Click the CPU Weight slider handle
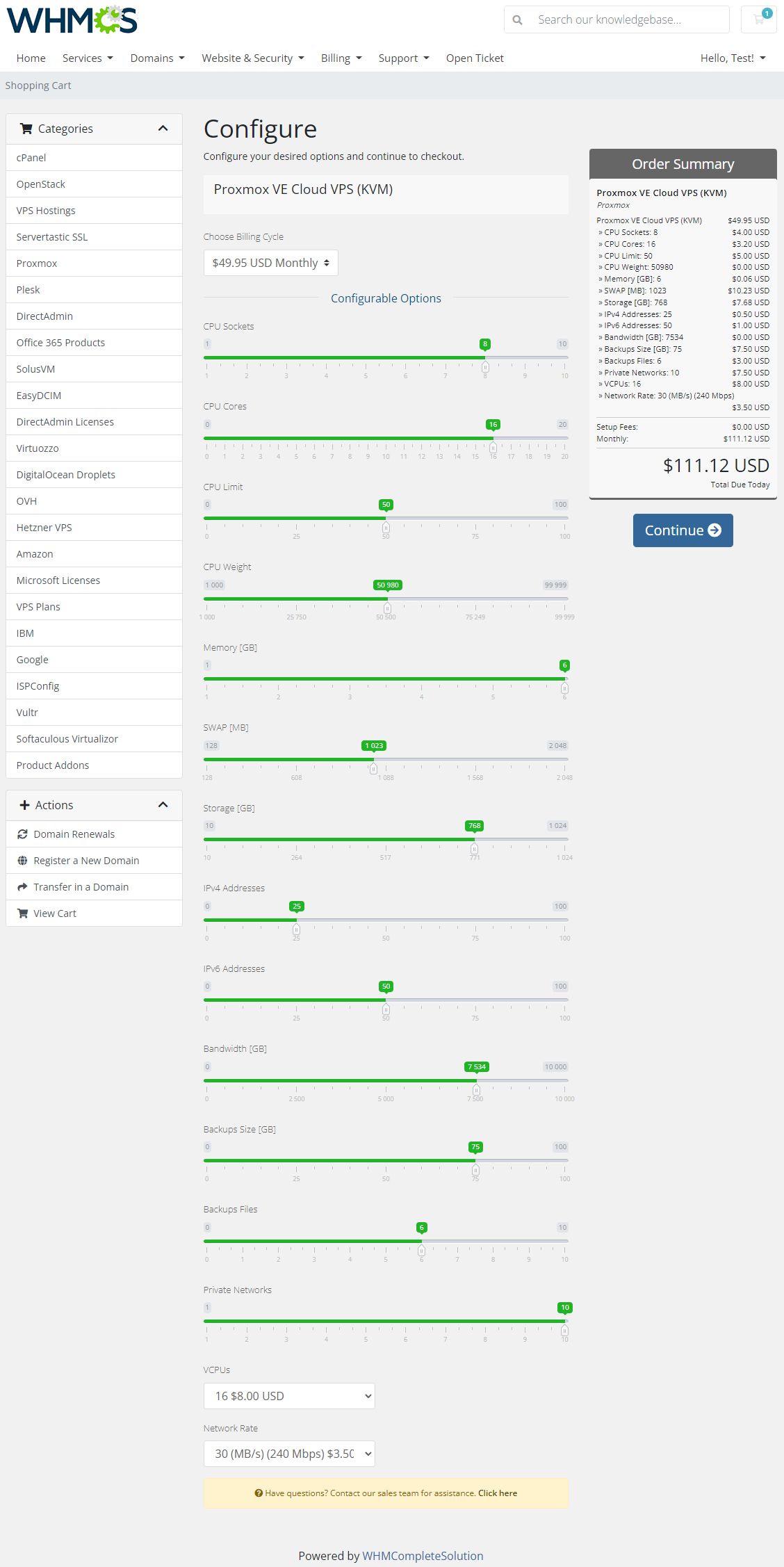784x1567 pixels. click(387, 608)
